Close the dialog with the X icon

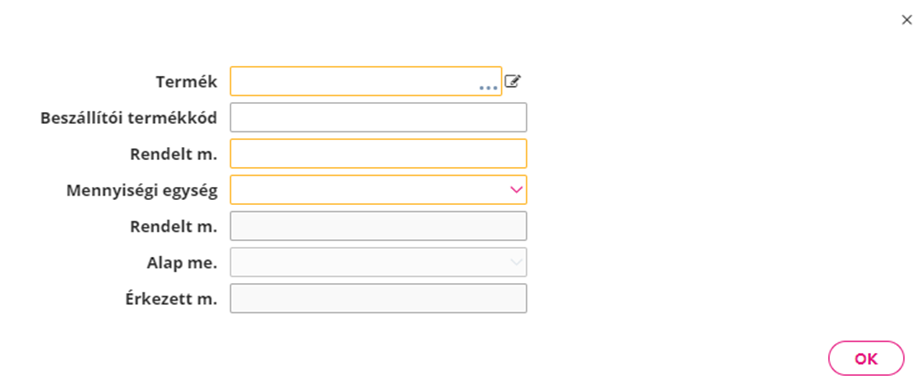[x=906, y=20]
